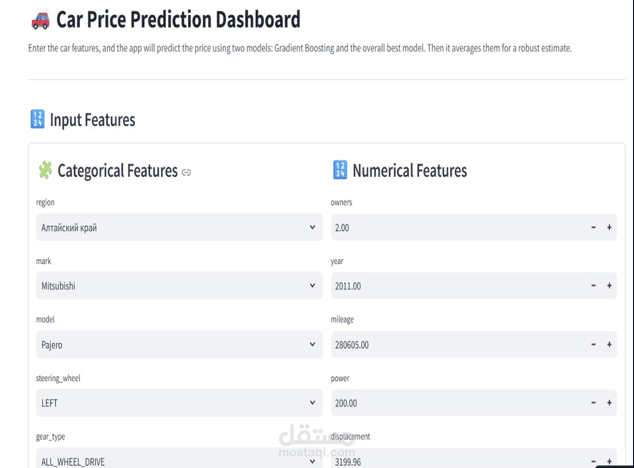634x468 pixels.
Task: Increase owners value with the plus icon
Action: [609, 228]
